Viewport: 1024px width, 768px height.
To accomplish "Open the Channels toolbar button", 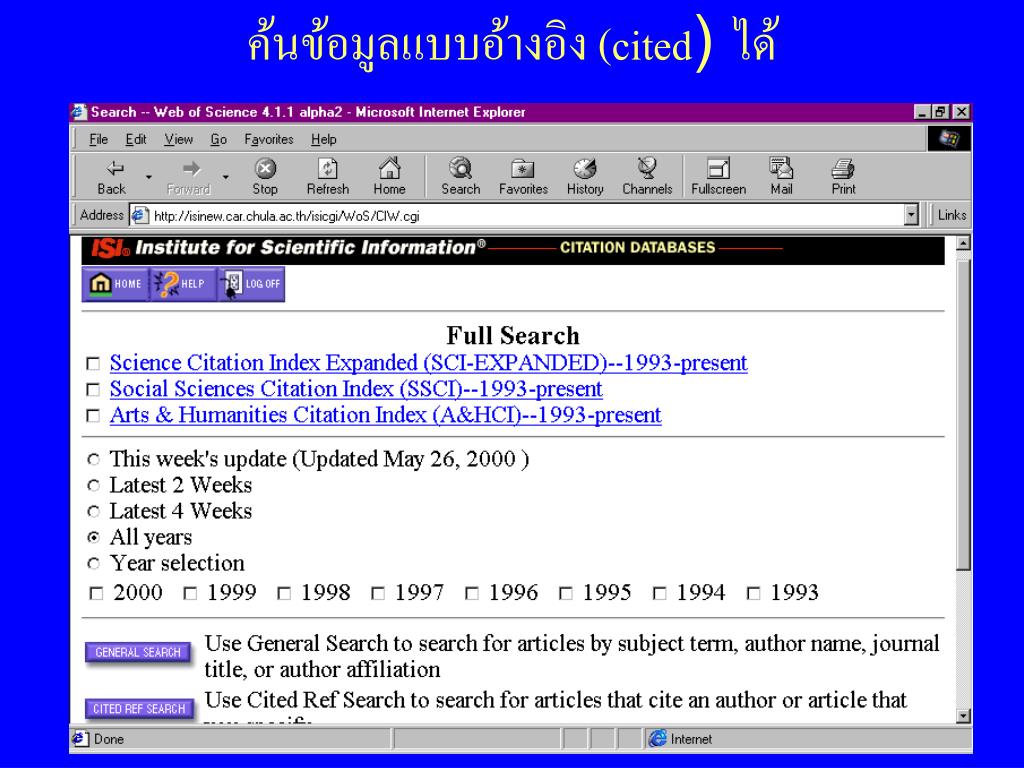I will (647, 176).
